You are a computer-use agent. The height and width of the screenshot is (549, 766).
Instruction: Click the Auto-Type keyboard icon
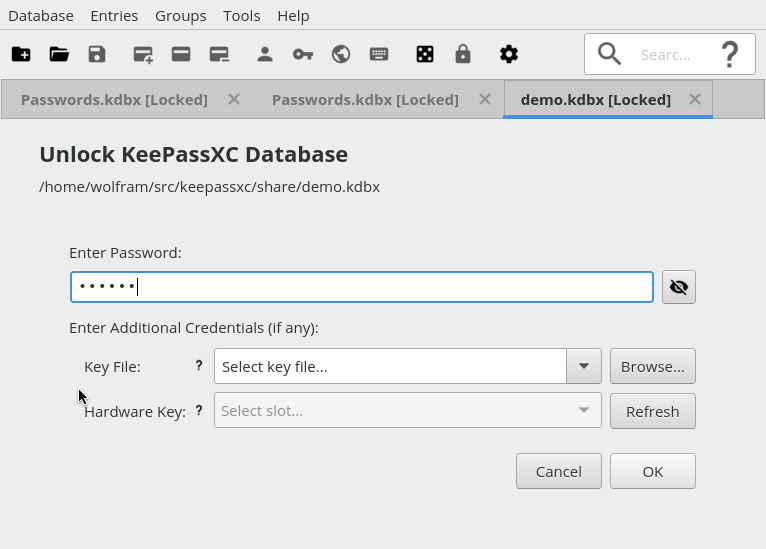tap(379, 54)
